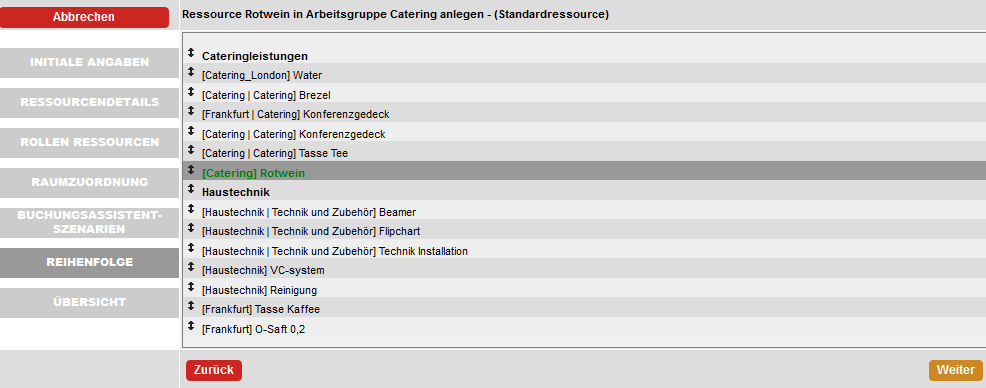
Task: Click Weiter to continue
Action: pos(955,370)
